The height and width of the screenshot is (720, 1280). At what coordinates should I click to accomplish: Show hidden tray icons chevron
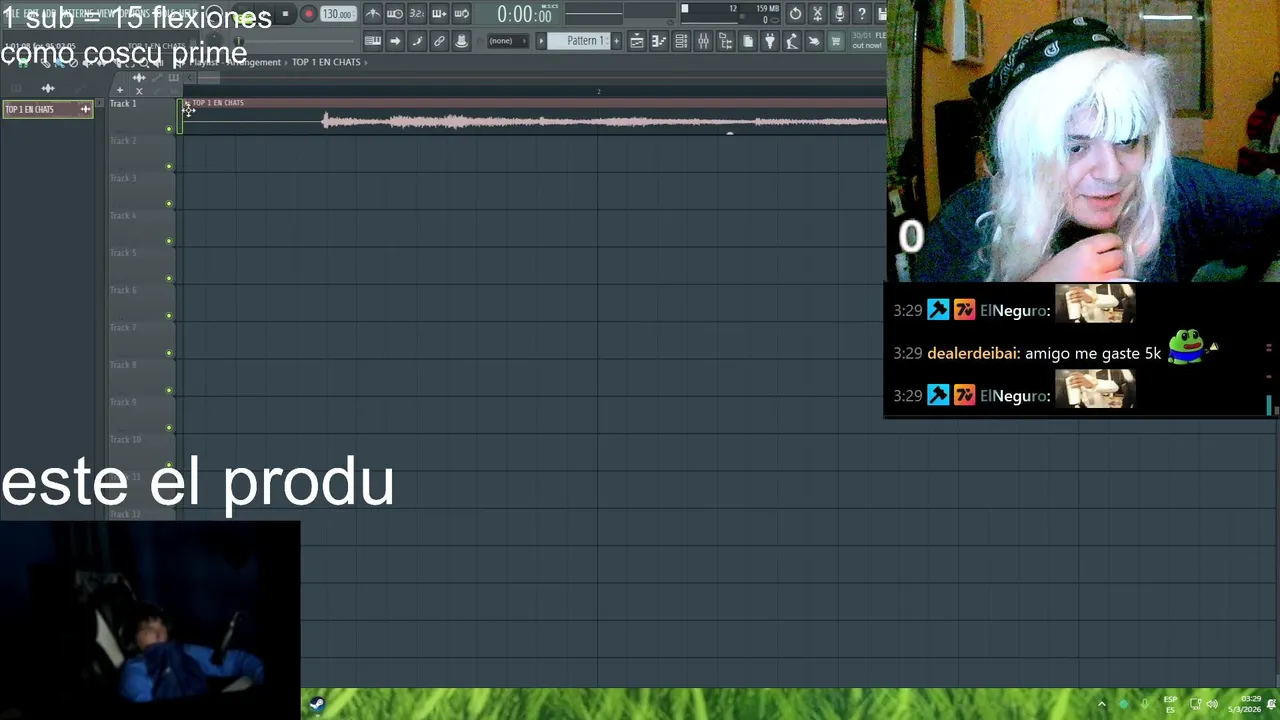(1102, 704)
